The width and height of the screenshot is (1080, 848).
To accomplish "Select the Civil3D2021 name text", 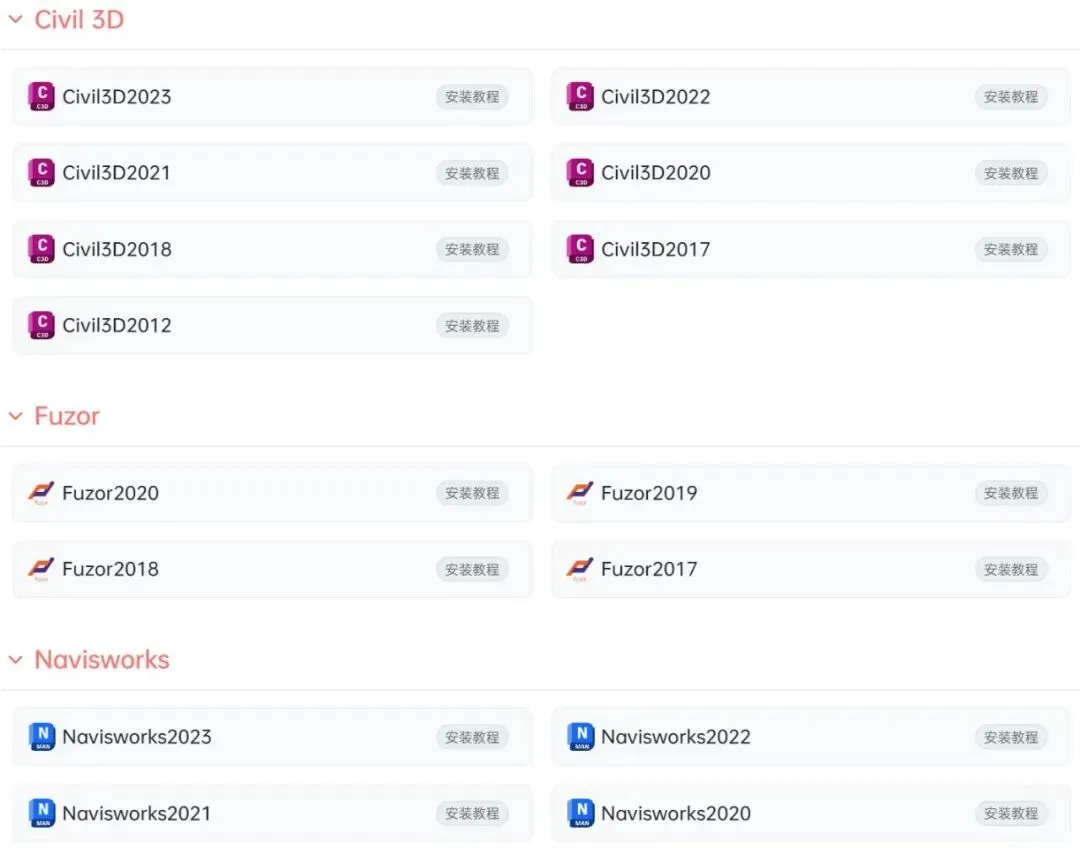I will tap(116, 173).
